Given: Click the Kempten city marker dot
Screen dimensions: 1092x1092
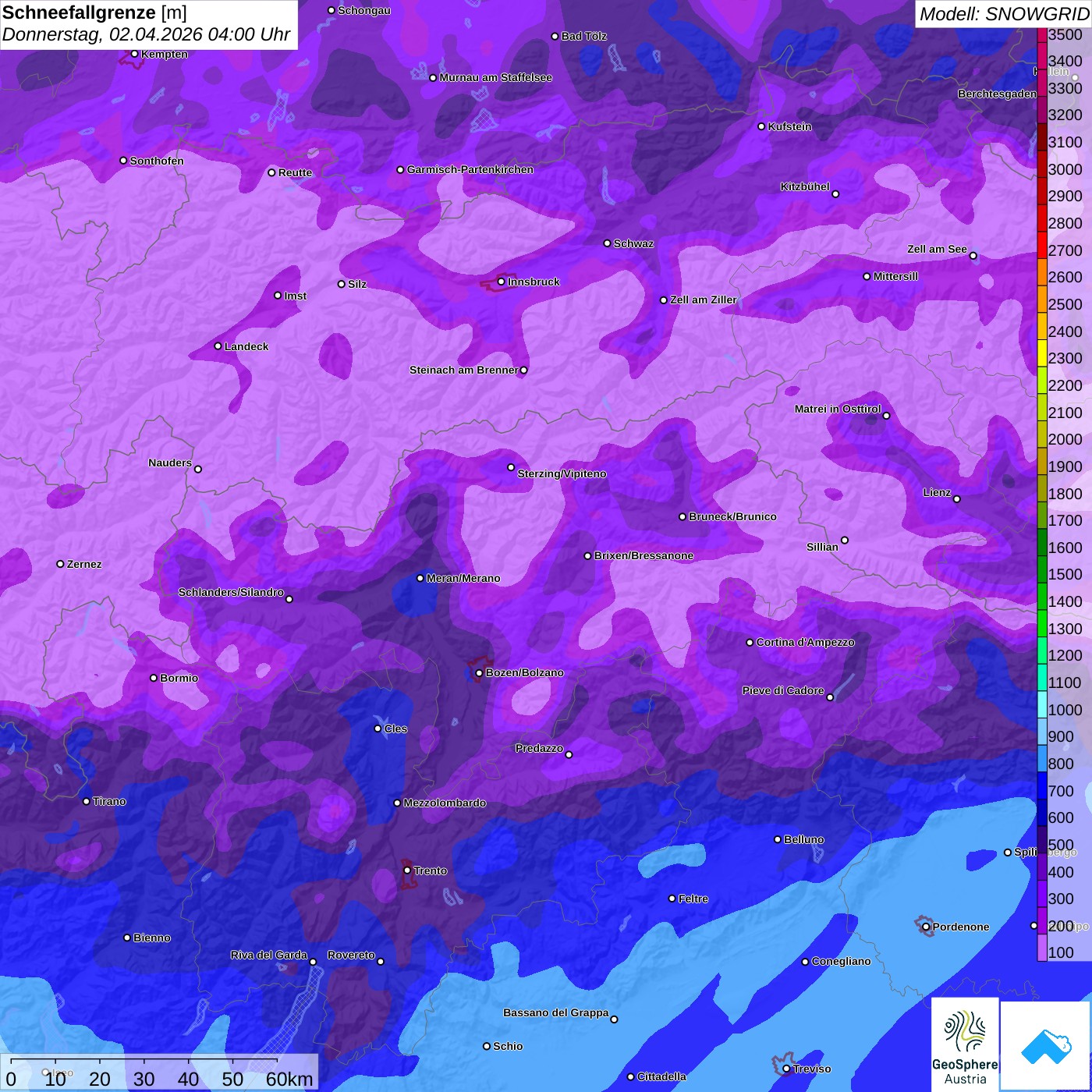Looking at the screenshot, I should point(134,54).
